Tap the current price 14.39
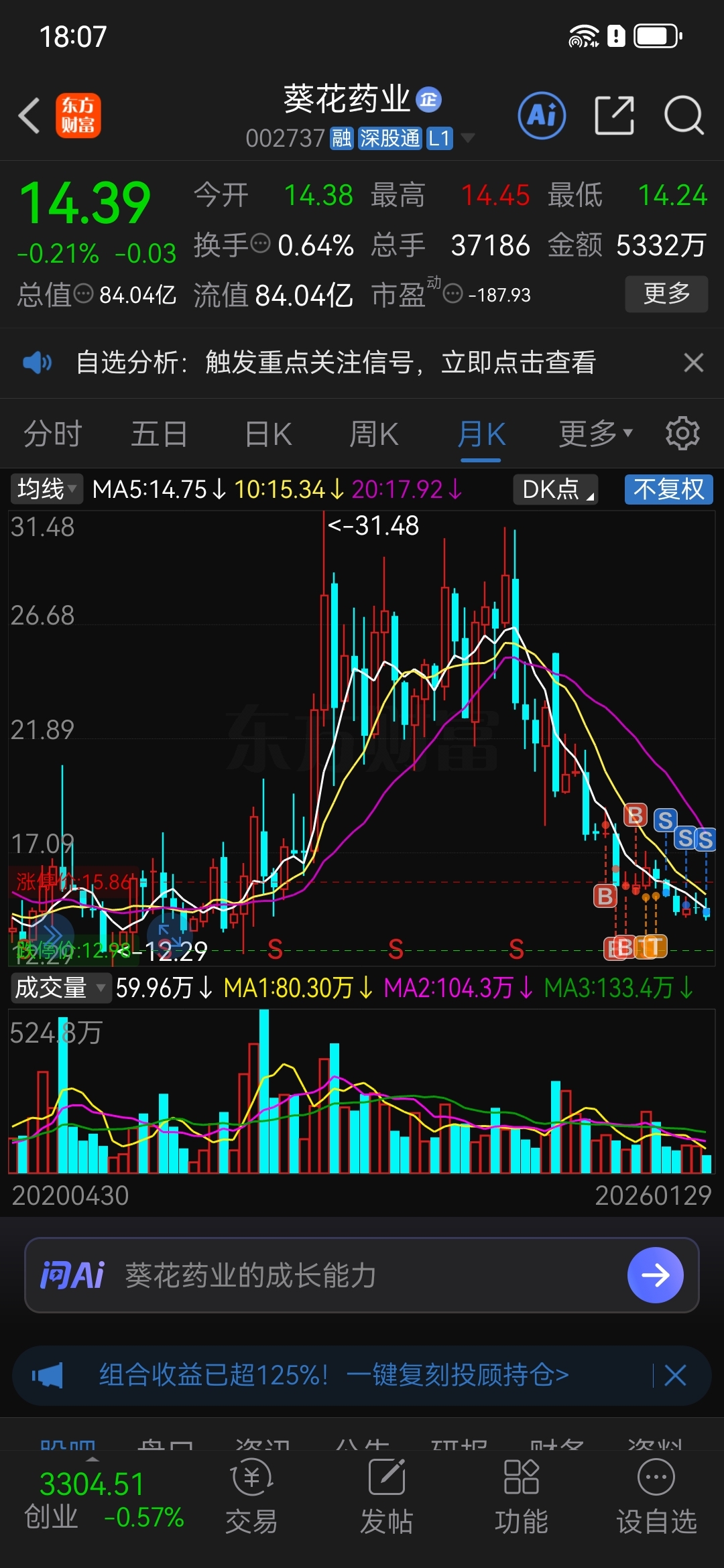This screenshot has height=1568, width=724. tap(85, 203)
